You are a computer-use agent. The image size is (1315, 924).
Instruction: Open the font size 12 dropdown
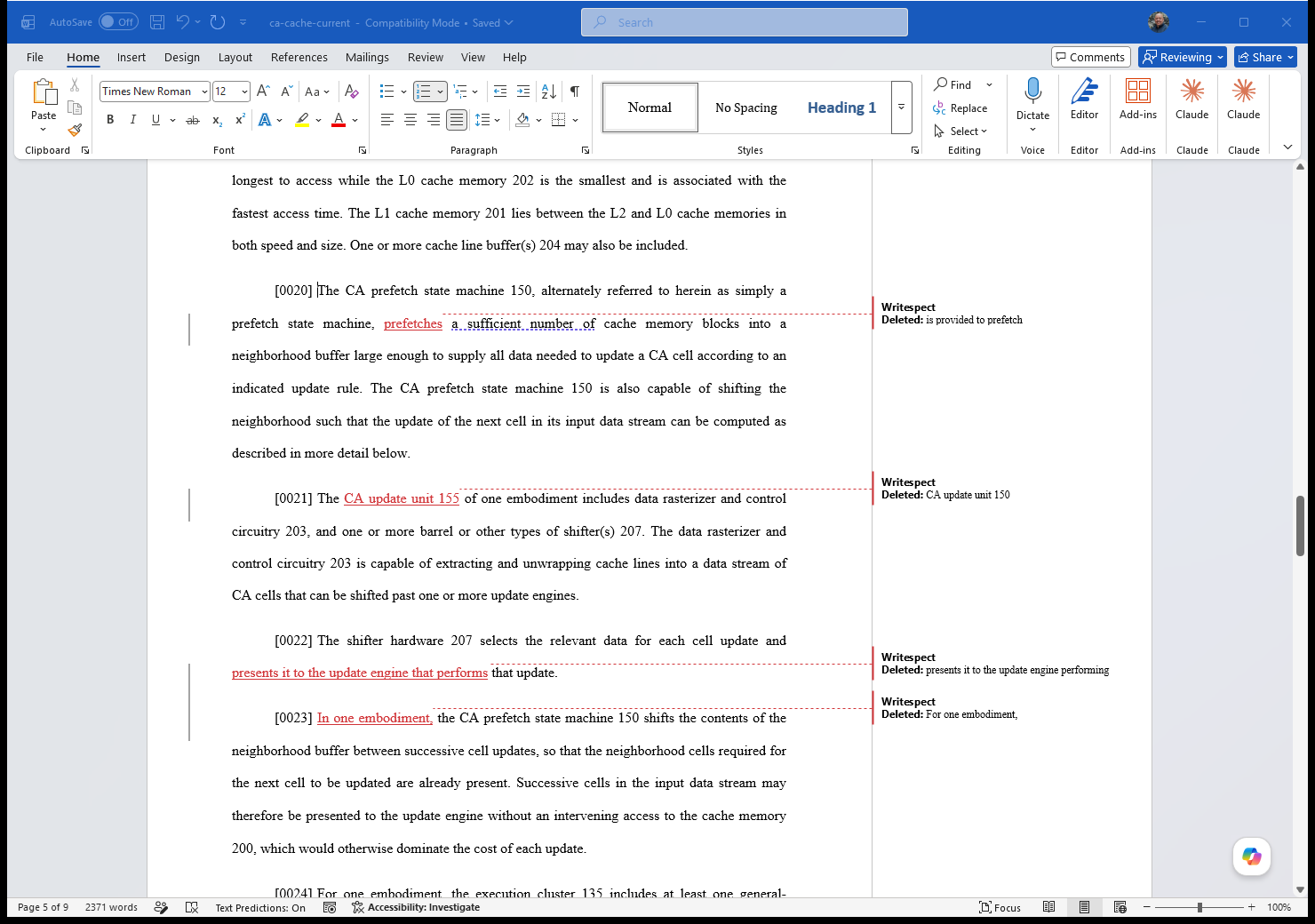point(244,92)
